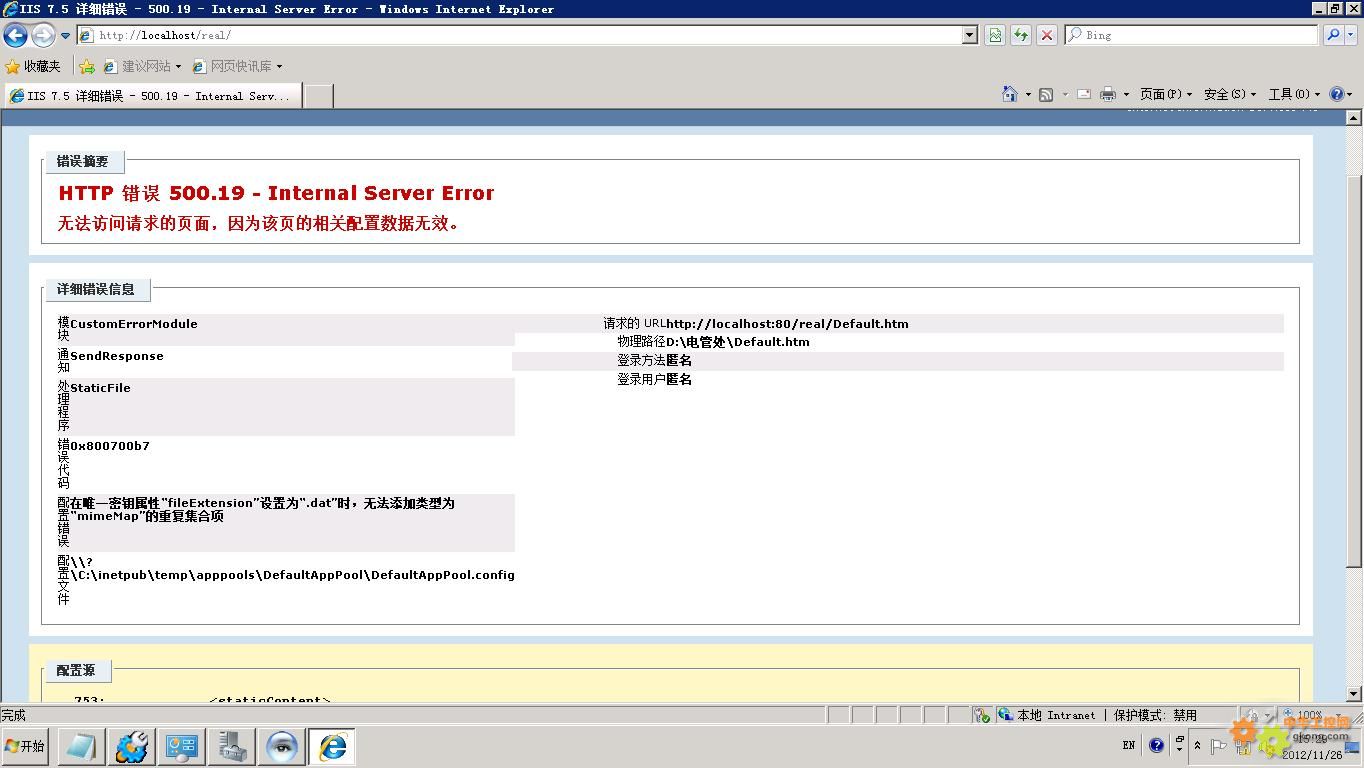Open the Help question mark icon
Viewport: 1364px width, 768px height.
(x=1337, y=94)
